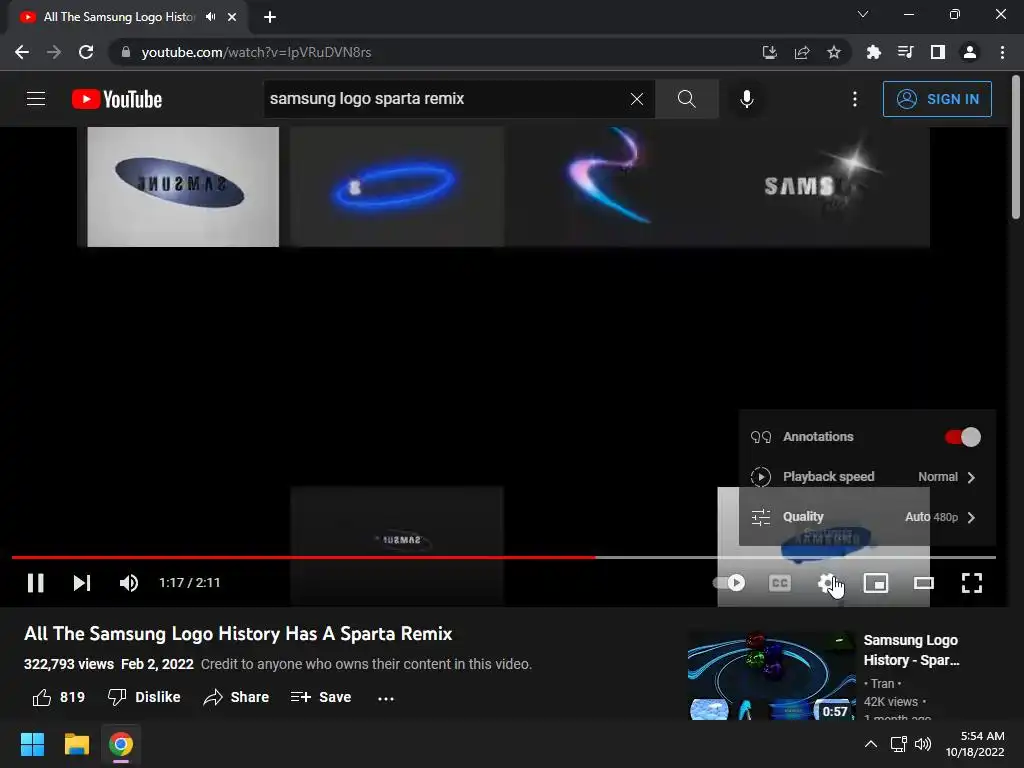The height and width of the screenshot is (768, 1024).
Task: Open Windows Start menu
Action: coord(32,744)
